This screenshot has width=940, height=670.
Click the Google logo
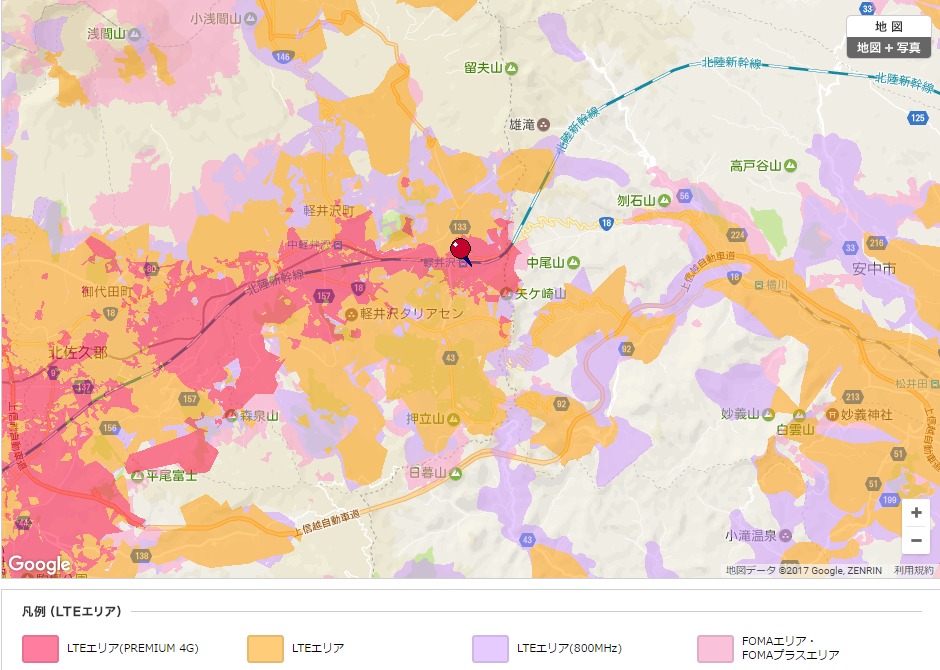39,564
